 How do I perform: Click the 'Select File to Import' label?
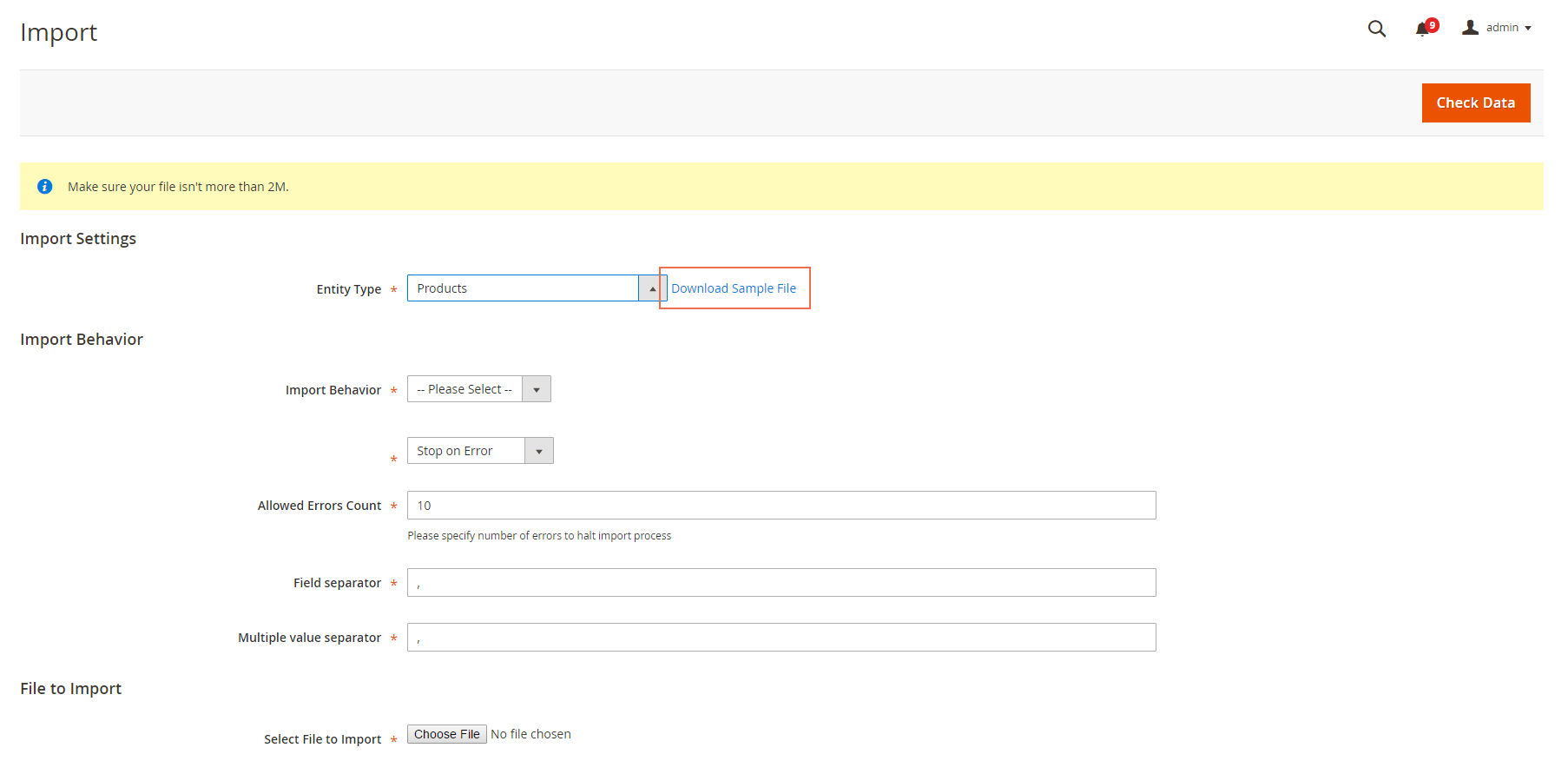pos(323,739)
